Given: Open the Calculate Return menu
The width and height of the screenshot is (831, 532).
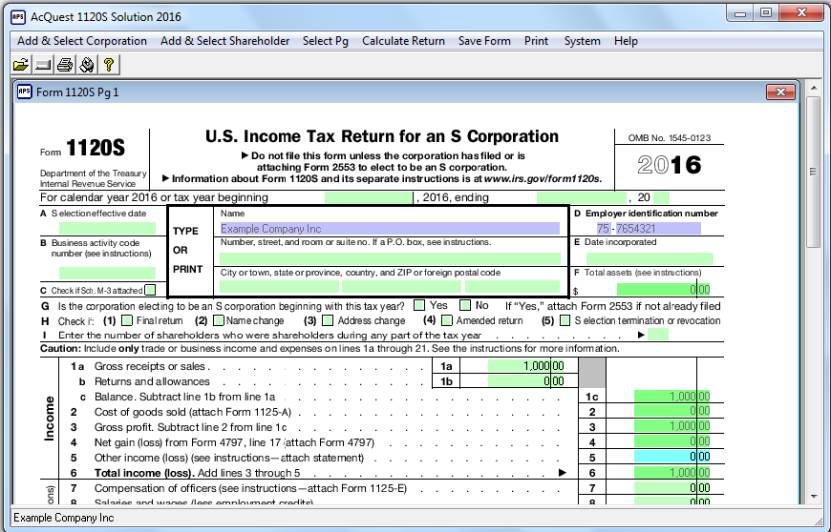Looking at the screenshot, I should tap(403, 41).
